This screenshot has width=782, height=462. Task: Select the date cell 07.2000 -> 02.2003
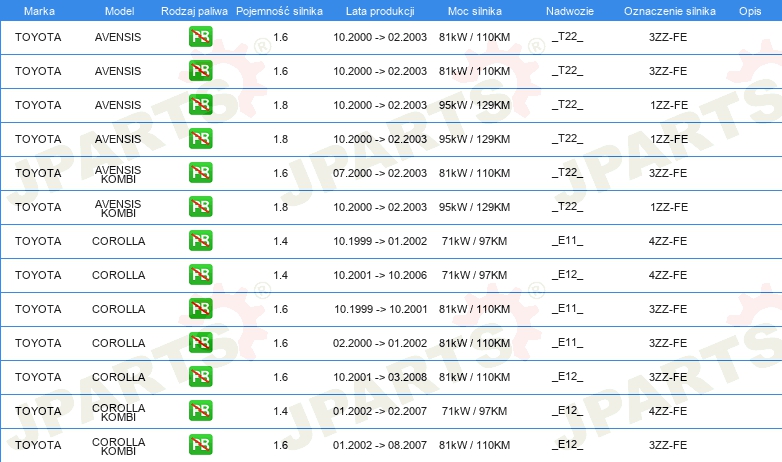380,173
